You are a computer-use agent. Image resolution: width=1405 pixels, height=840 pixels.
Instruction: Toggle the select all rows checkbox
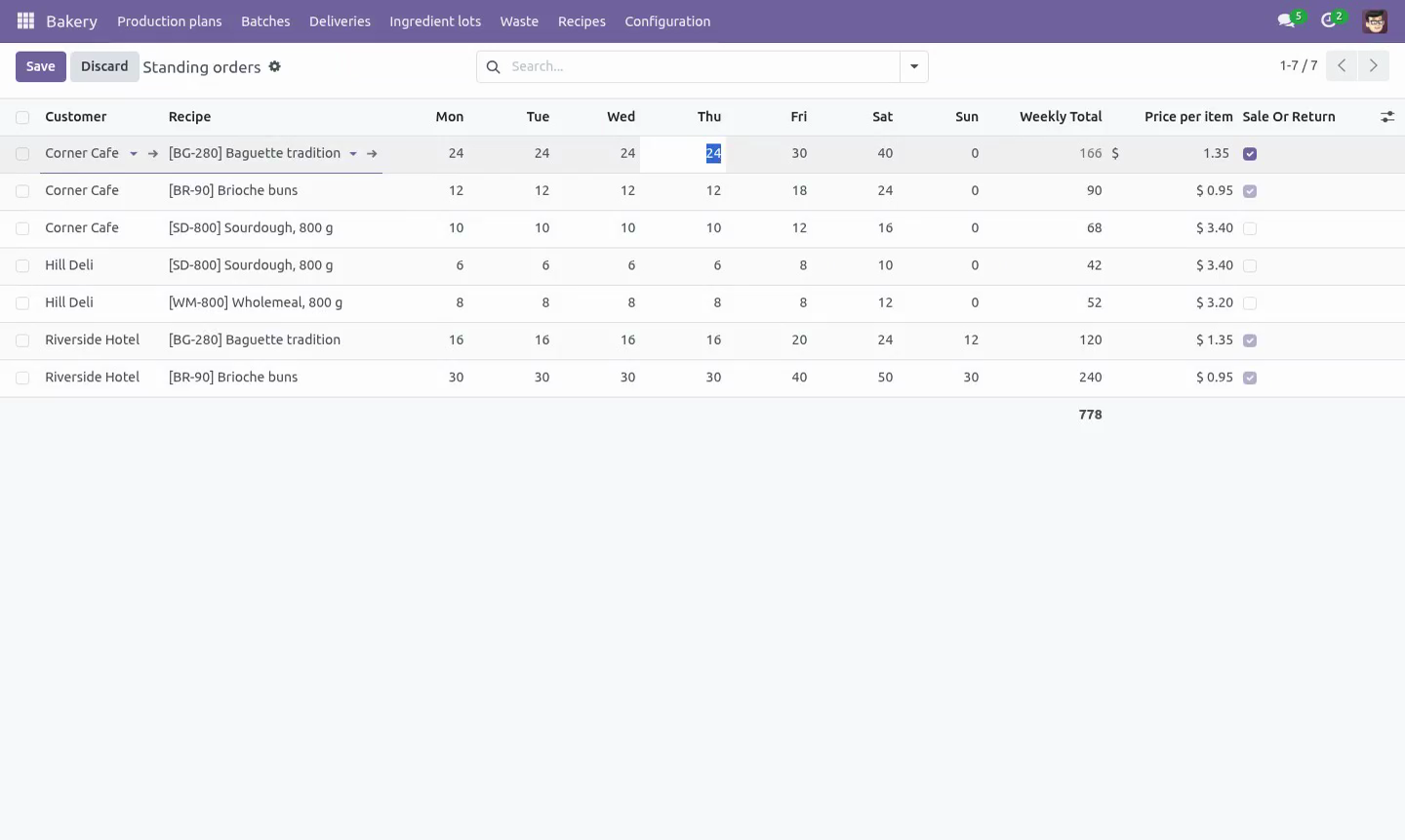(22, 117)
